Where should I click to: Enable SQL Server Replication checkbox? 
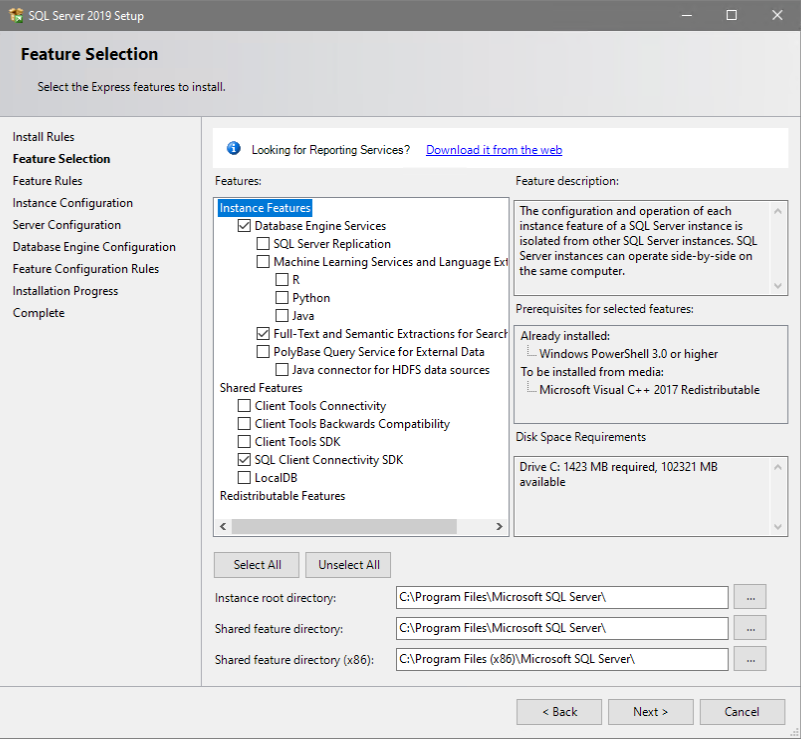263,244
